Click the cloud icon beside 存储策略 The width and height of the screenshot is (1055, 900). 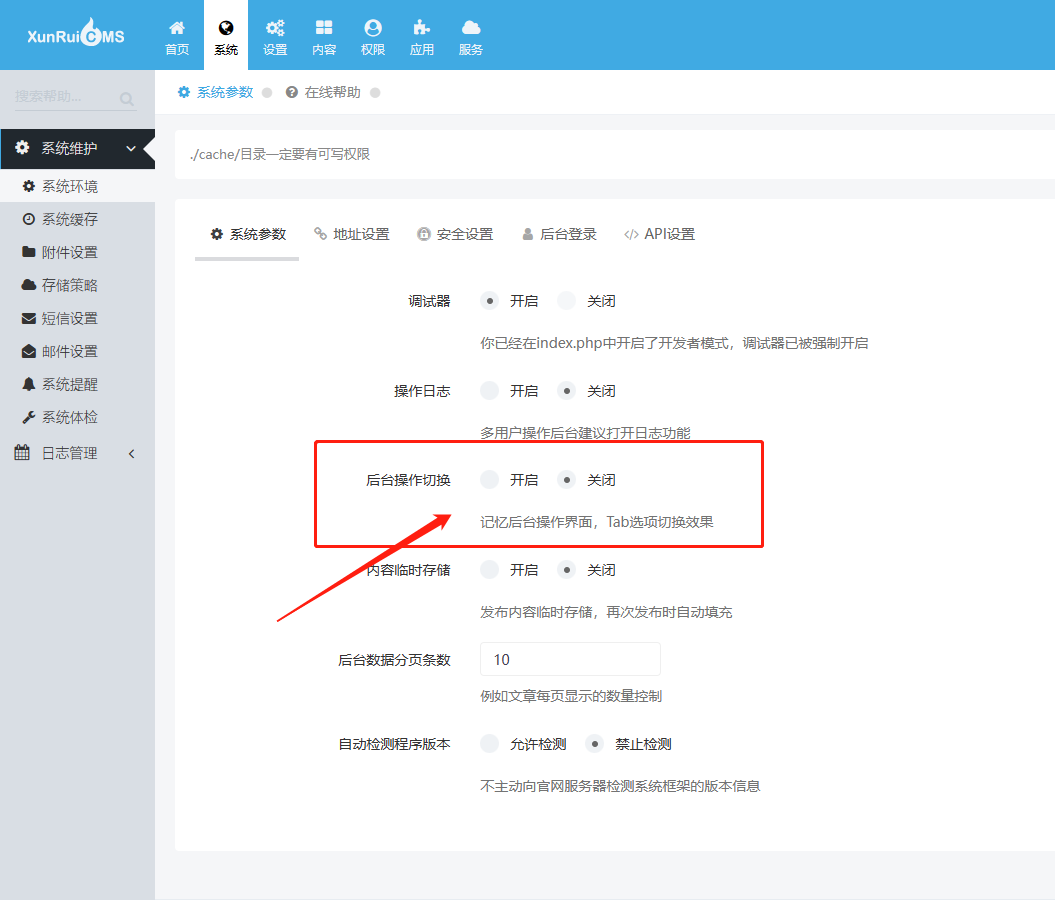pyautogui.click(x=29, y=285)
